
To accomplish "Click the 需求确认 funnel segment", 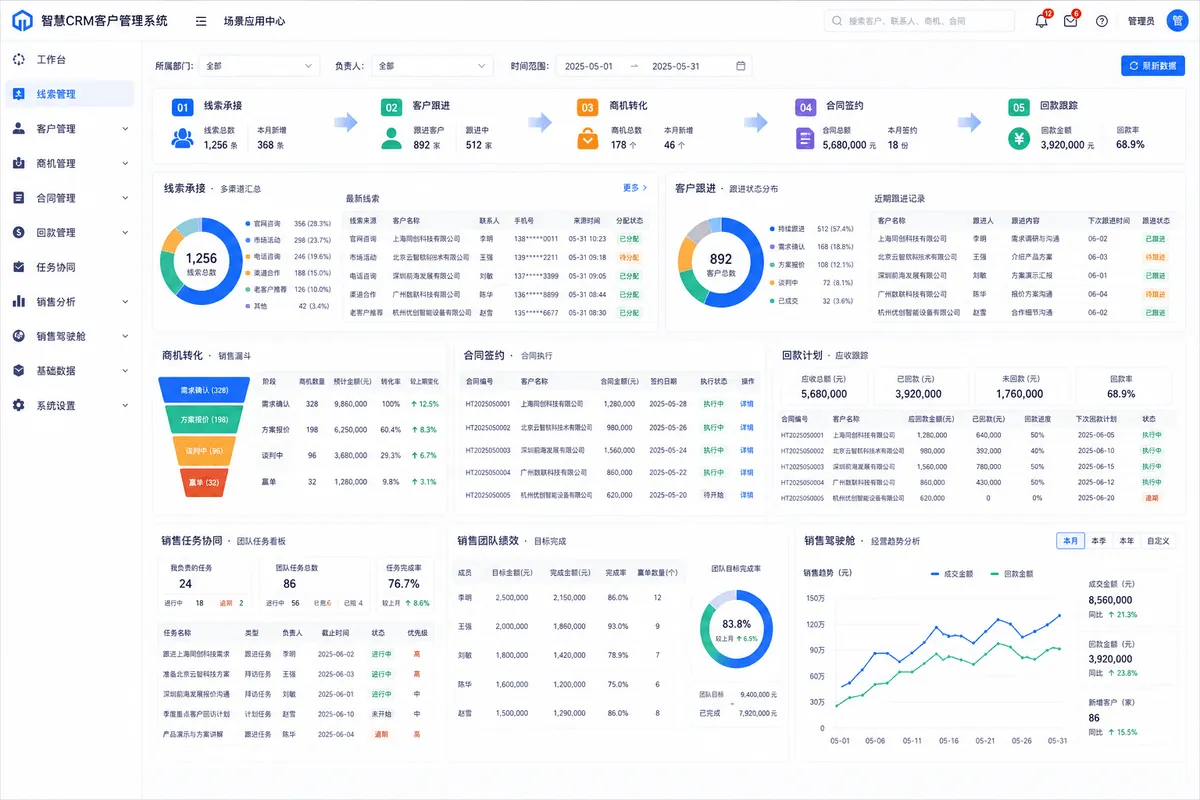I will point(204,390).
